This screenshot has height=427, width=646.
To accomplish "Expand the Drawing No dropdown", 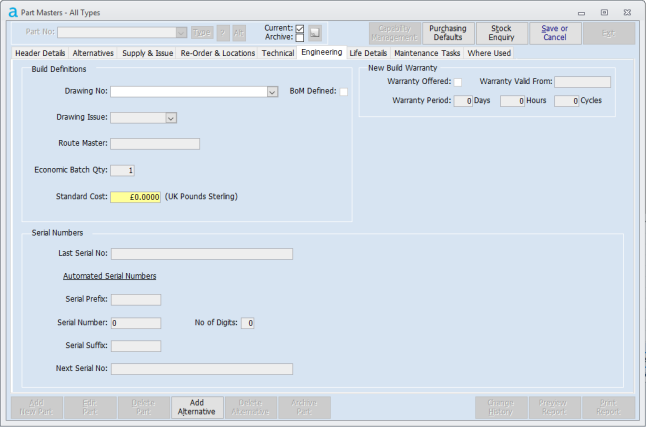I will (272, 92).
